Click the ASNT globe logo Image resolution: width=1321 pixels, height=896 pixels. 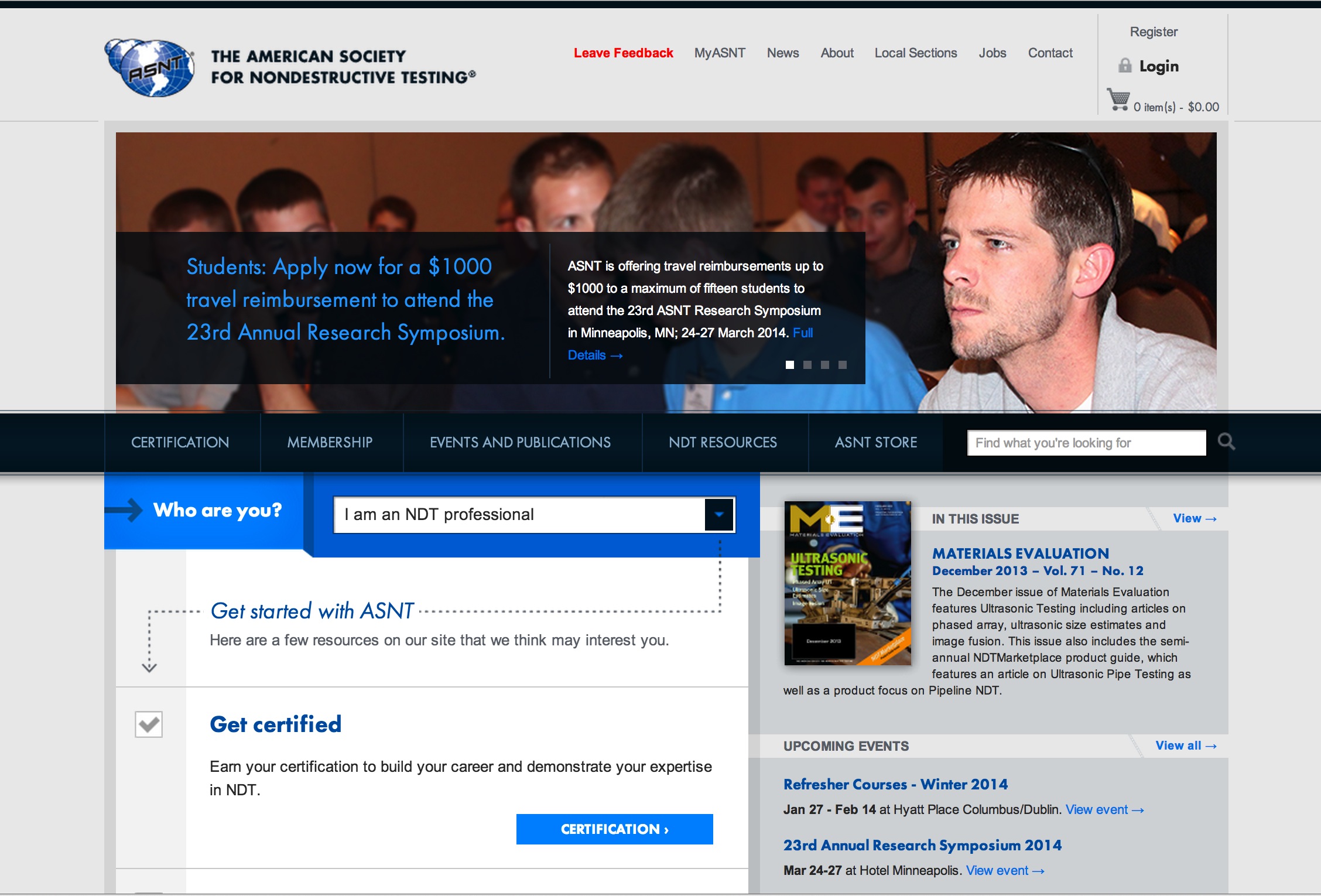tap(150, 67)
